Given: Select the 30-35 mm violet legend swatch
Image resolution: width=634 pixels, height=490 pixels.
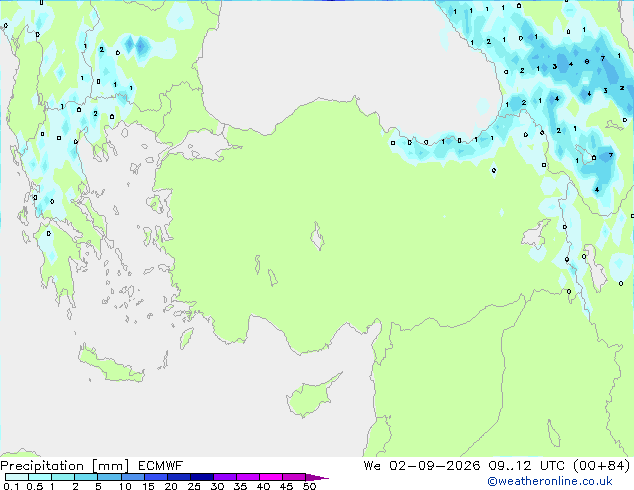Looking at the screenshot, I should coord(225,477).
